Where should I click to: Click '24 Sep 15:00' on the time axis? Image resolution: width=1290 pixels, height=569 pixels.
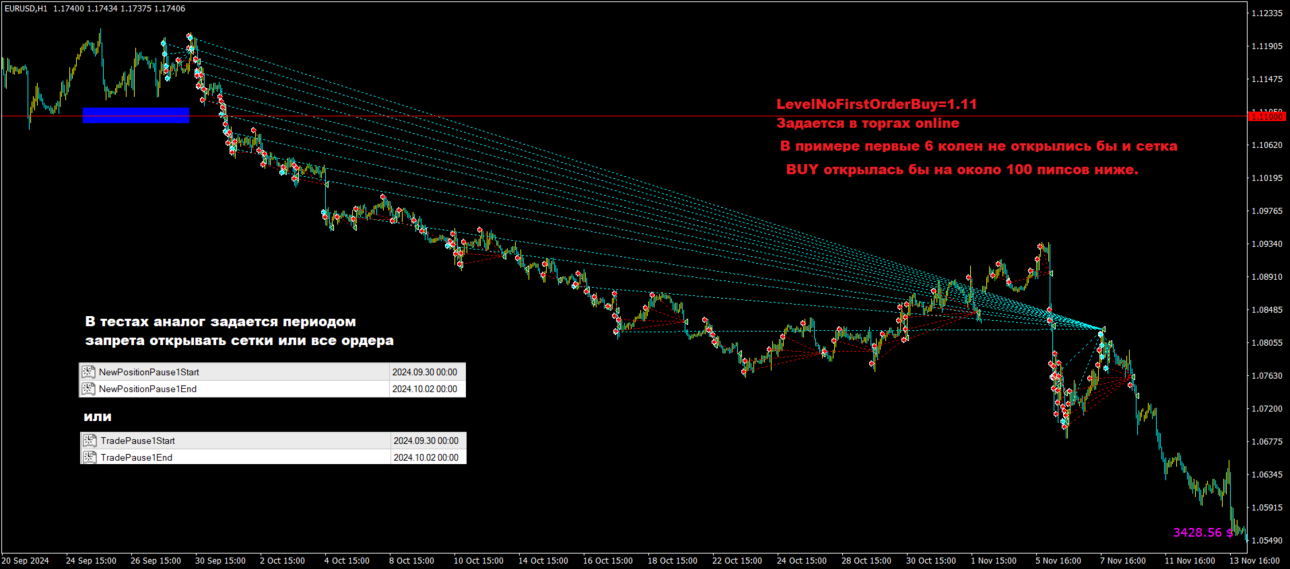tap(91, 561)
